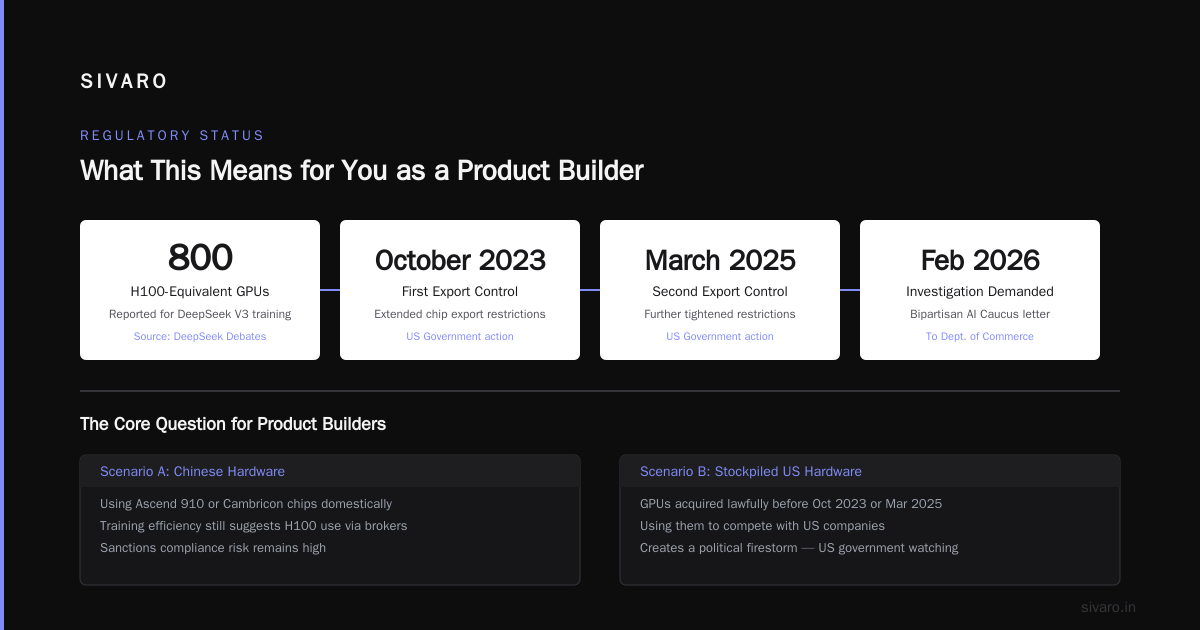The height and width of the screenshot is (630, 1200).
Task: Click the political firestorm bullet text
Action: pos(799,548)
